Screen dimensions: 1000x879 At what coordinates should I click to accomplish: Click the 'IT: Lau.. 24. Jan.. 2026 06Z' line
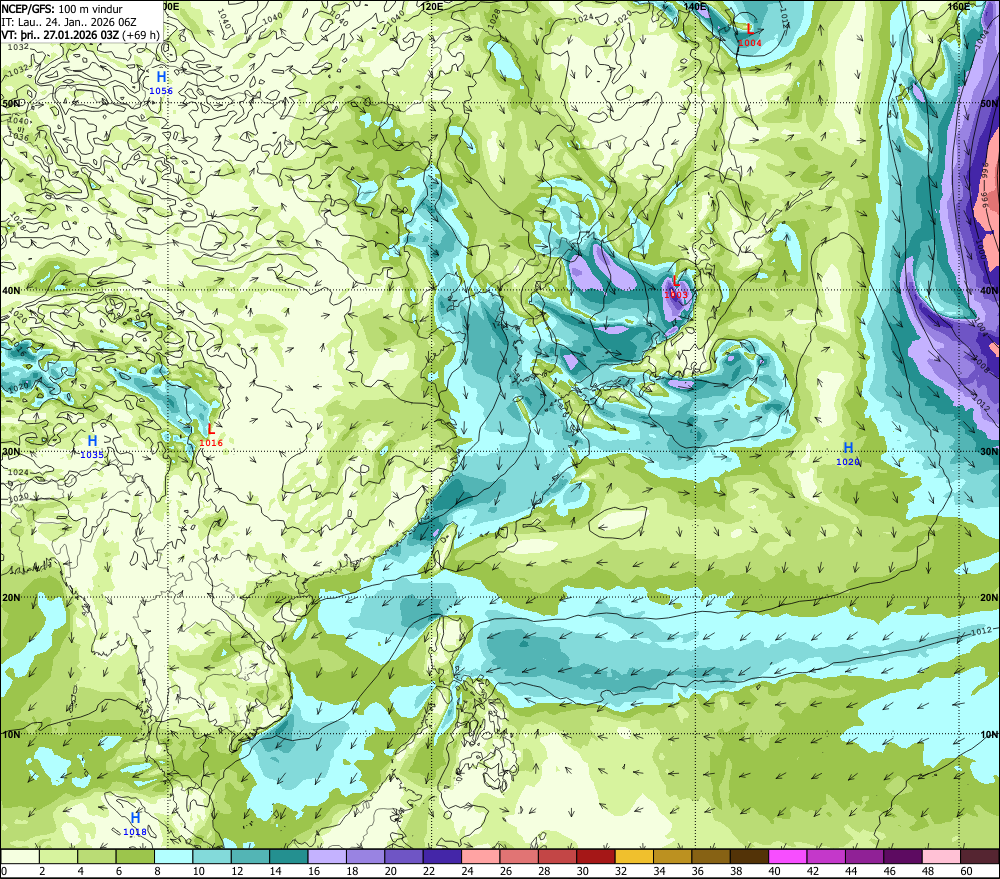point(69,22)
